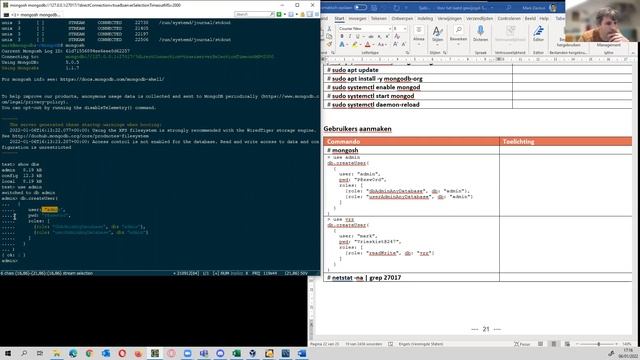
Task: Expand the Lettertype dialog launcher
Action: click(407, 53)
